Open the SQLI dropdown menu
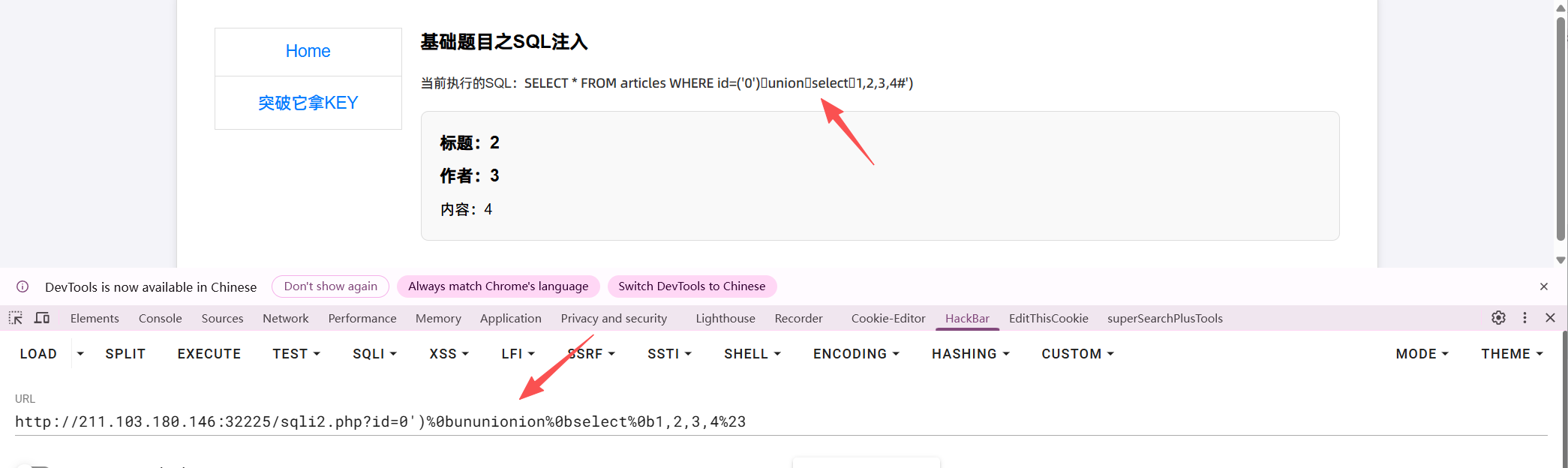 coord(374,354)
